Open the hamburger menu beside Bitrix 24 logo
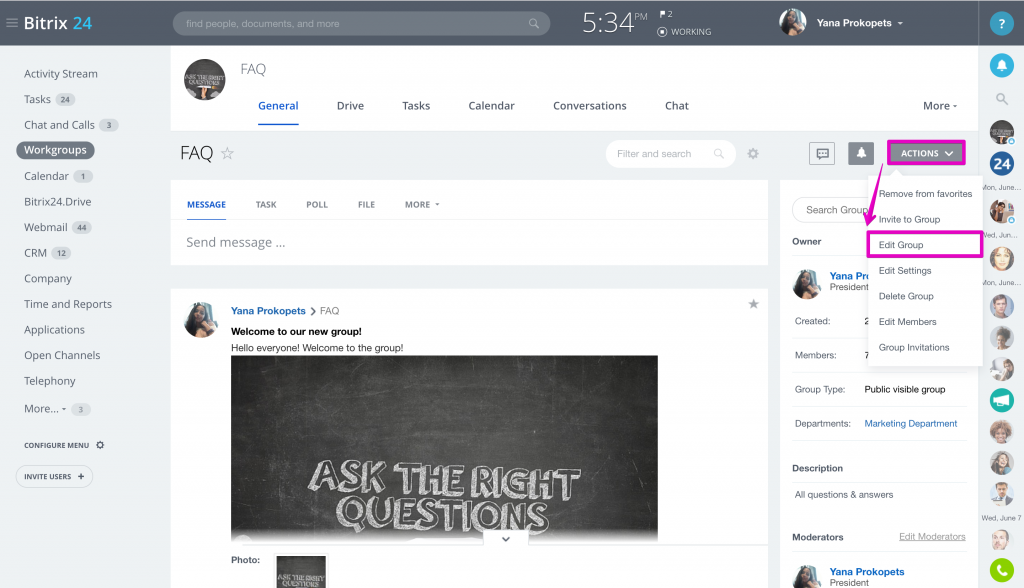 (12, 23)
